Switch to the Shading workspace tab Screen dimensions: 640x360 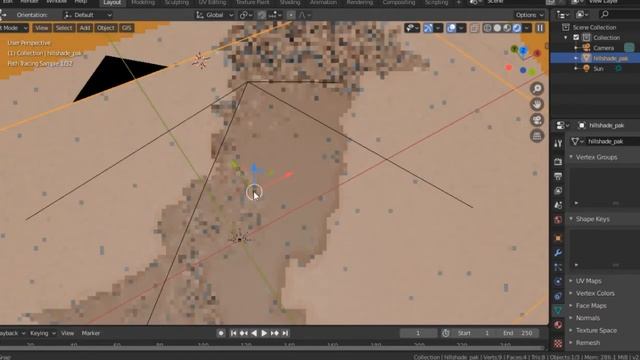(x=290, y=3)
